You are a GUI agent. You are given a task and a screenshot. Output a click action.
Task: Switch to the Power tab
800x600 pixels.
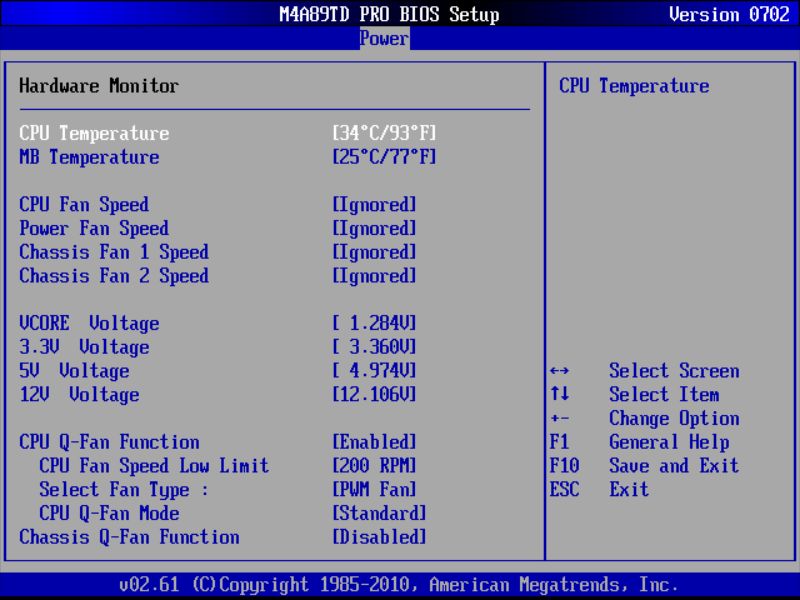click(x=383, y=38)
